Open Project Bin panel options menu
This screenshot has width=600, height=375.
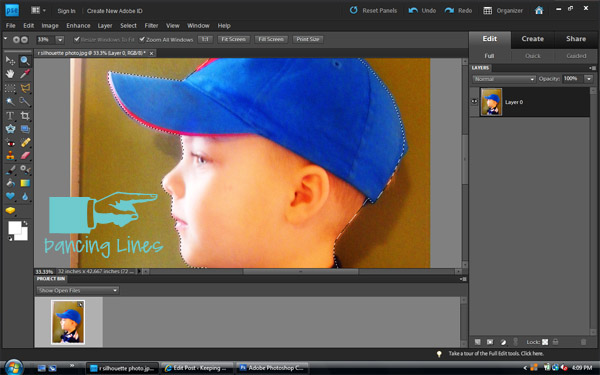463,279
